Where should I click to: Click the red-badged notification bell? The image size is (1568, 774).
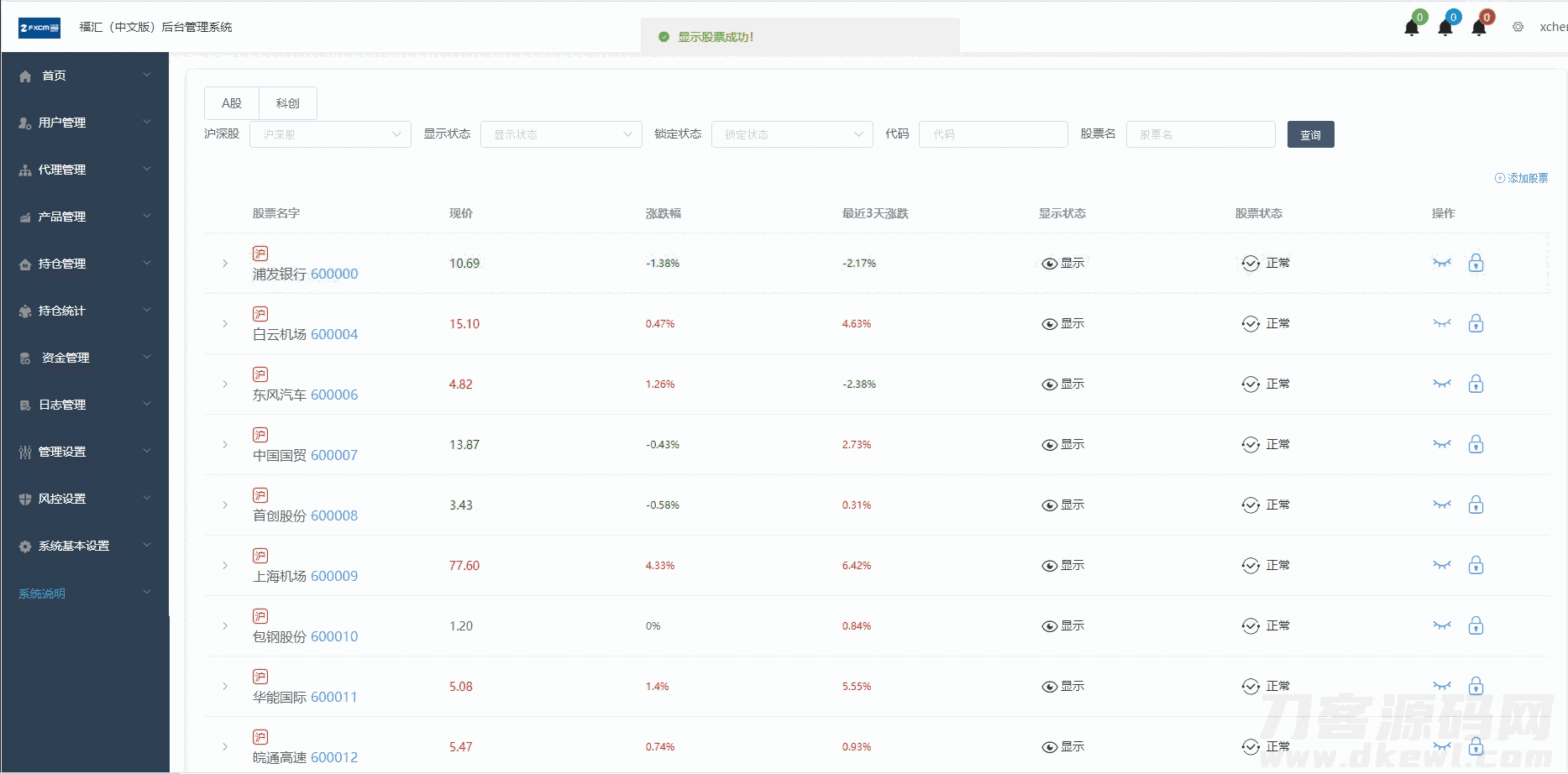coord(1479,27)
